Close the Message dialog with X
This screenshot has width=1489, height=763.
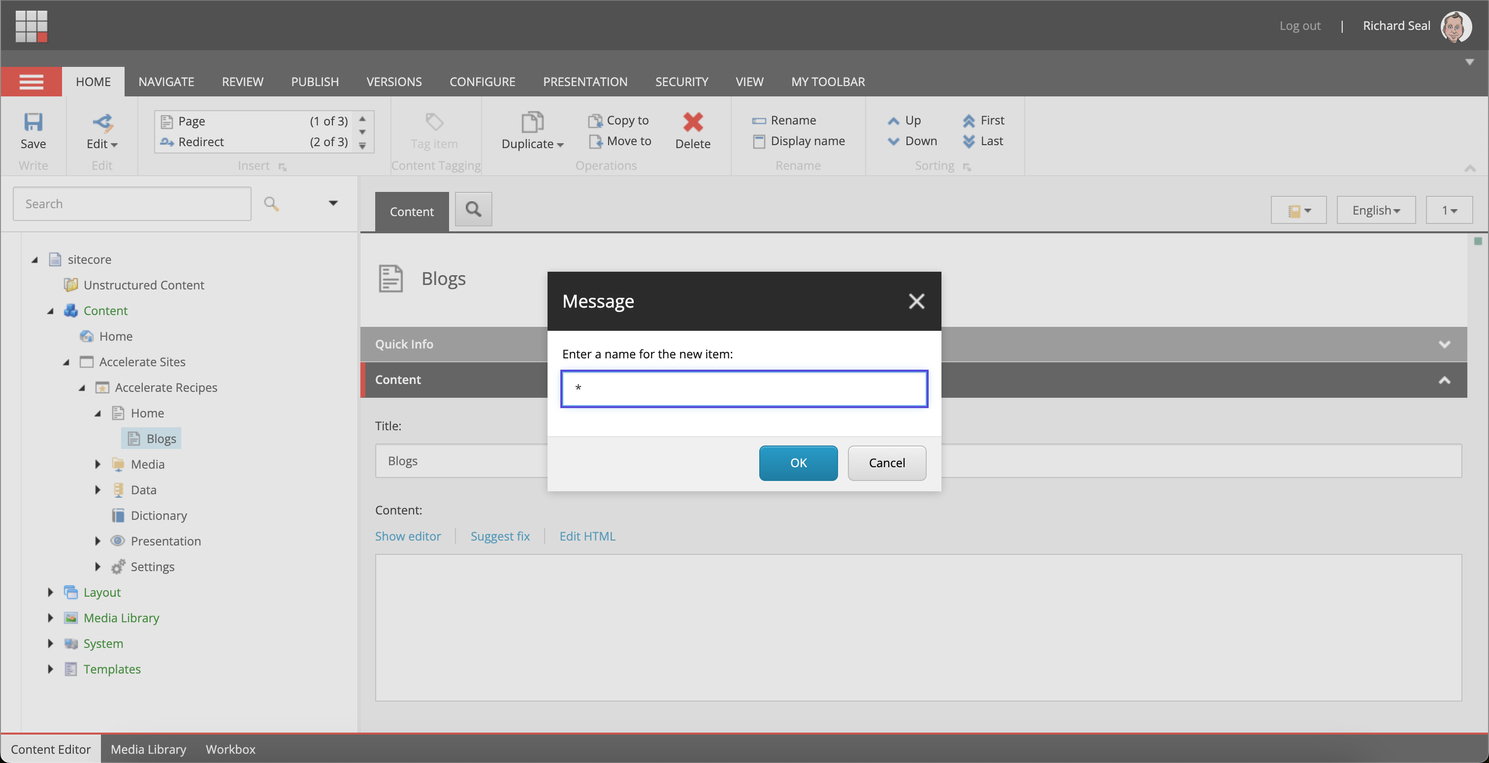coord(916,301)
